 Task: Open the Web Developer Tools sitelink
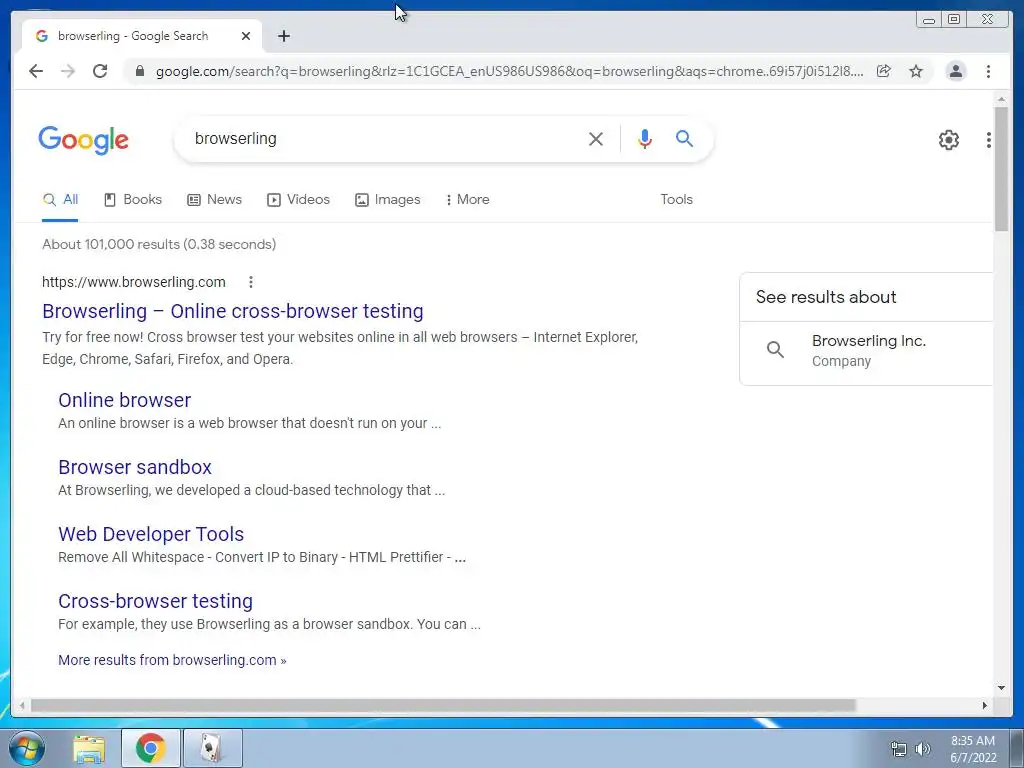[x=151, y=534]
